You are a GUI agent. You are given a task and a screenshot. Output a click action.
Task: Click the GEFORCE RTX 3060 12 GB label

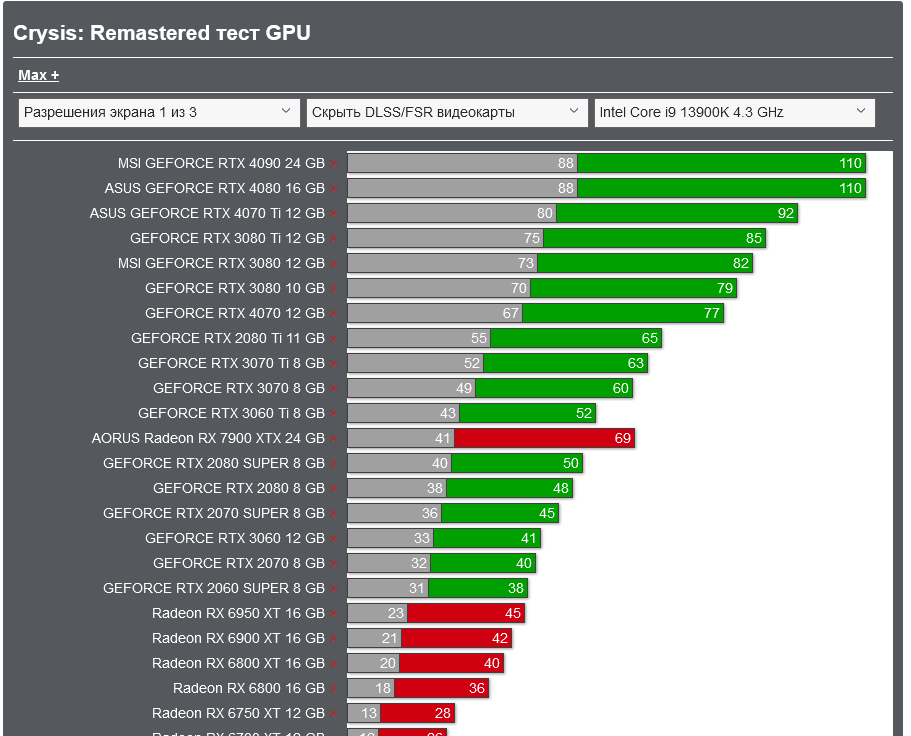pyautogui.click(x=235, y=538)
